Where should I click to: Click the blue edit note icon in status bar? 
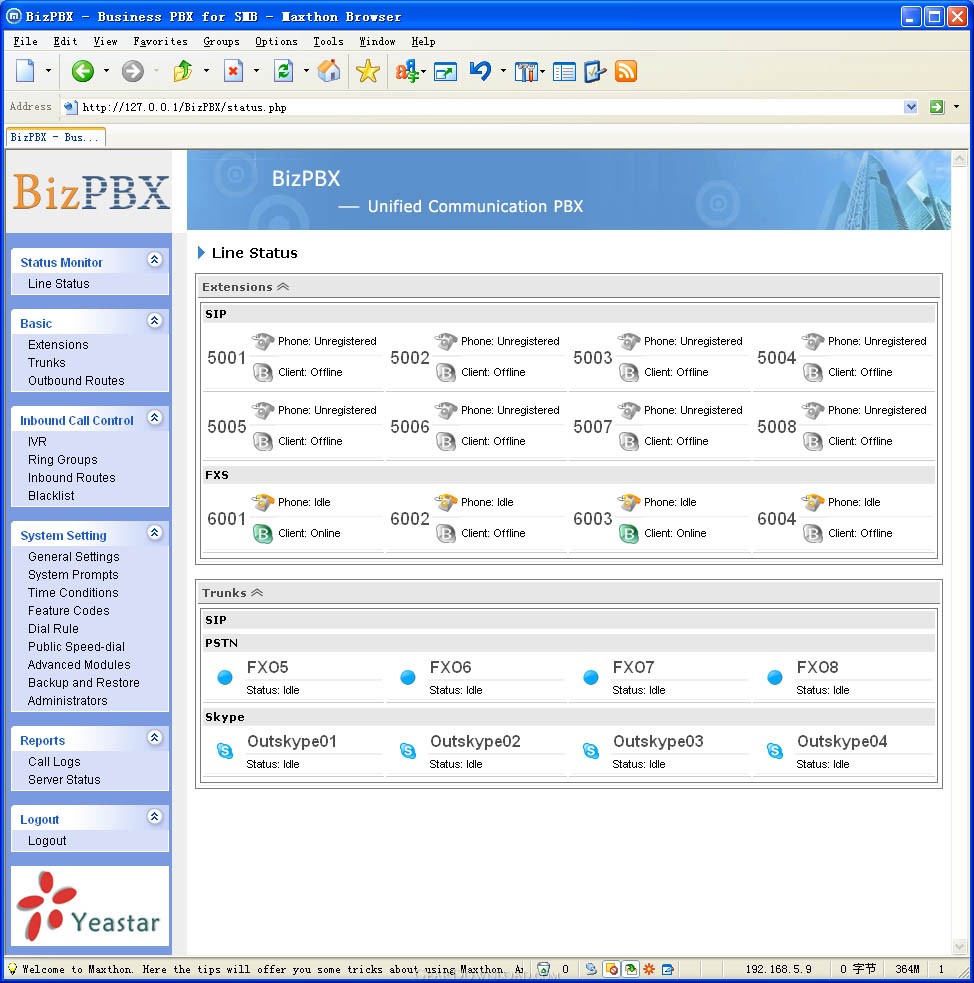(668, 969)
